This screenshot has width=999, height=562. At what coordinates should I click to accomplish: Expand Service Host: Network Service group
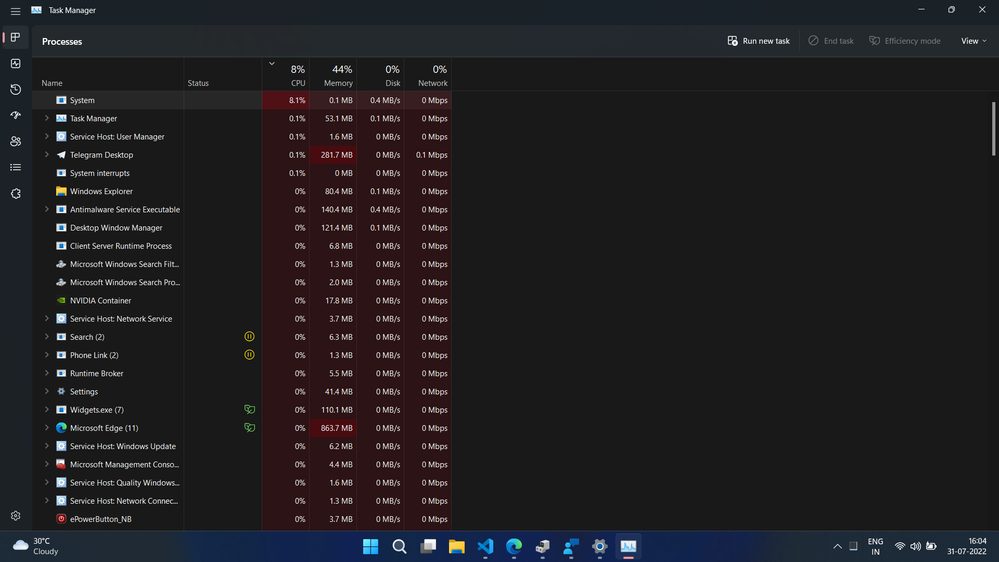pos(47,319)
